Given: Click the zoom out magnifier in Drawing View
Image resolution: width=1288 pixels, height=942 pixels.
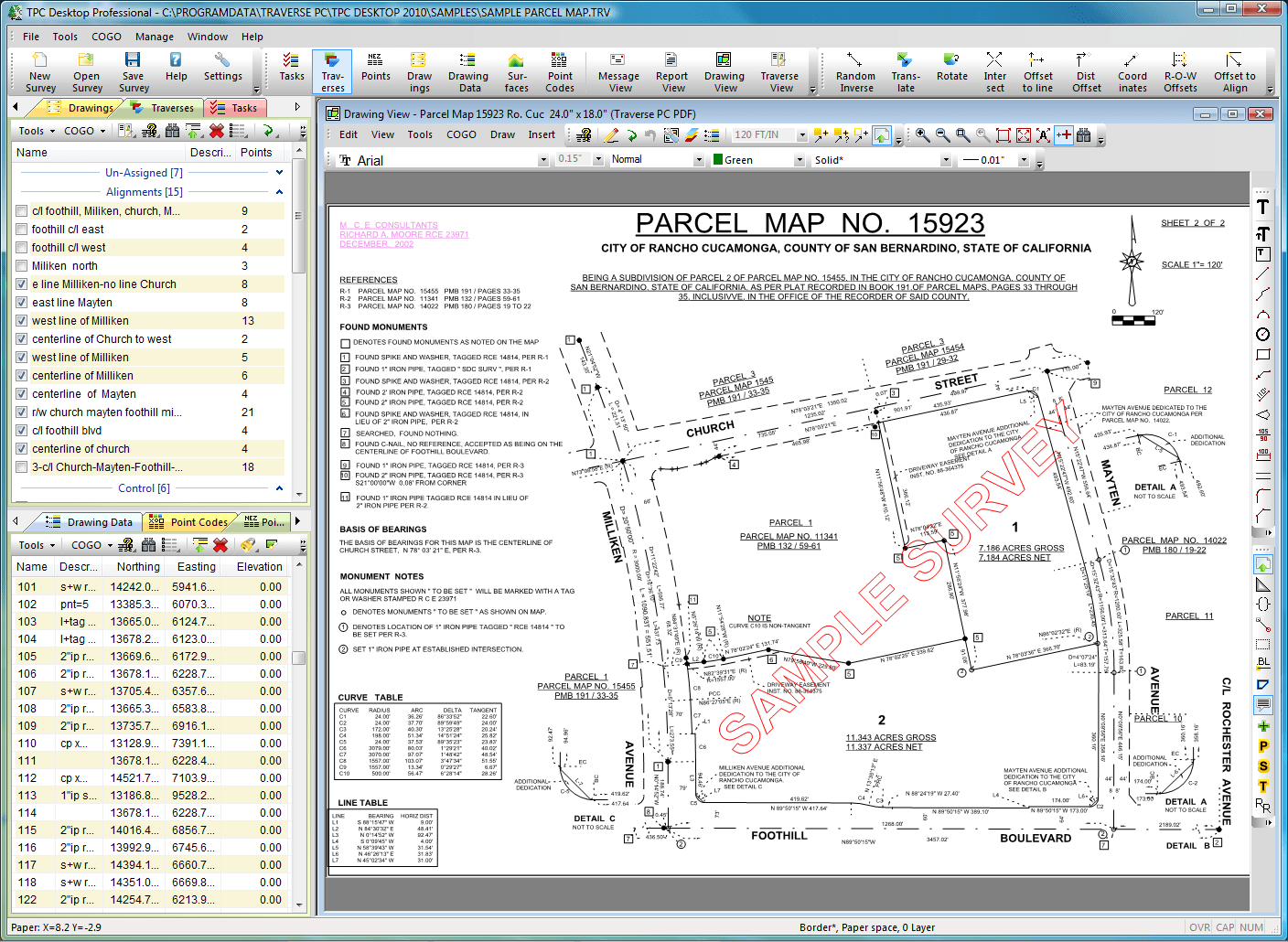Looking at the screenshot, I should click(943, 135).
